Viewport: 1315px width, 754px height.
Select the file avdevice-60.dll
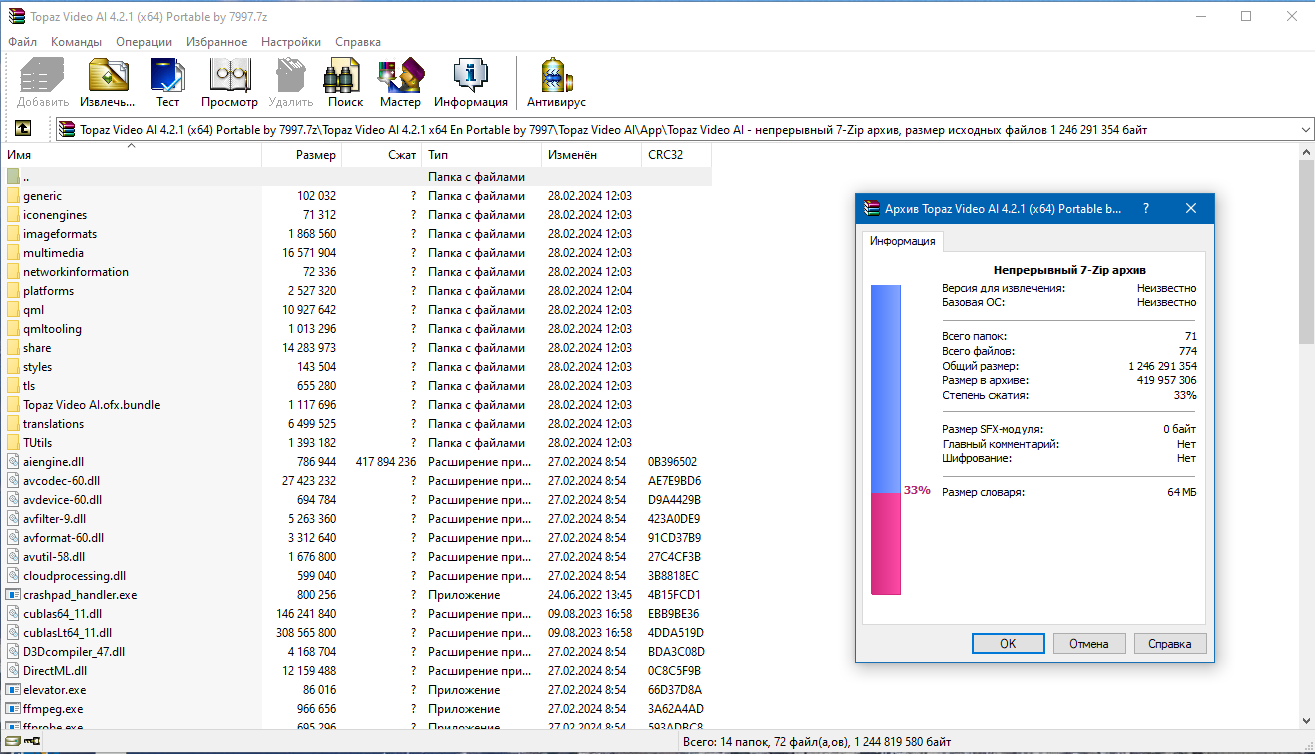pyautogui.click(x=62, y=500)
